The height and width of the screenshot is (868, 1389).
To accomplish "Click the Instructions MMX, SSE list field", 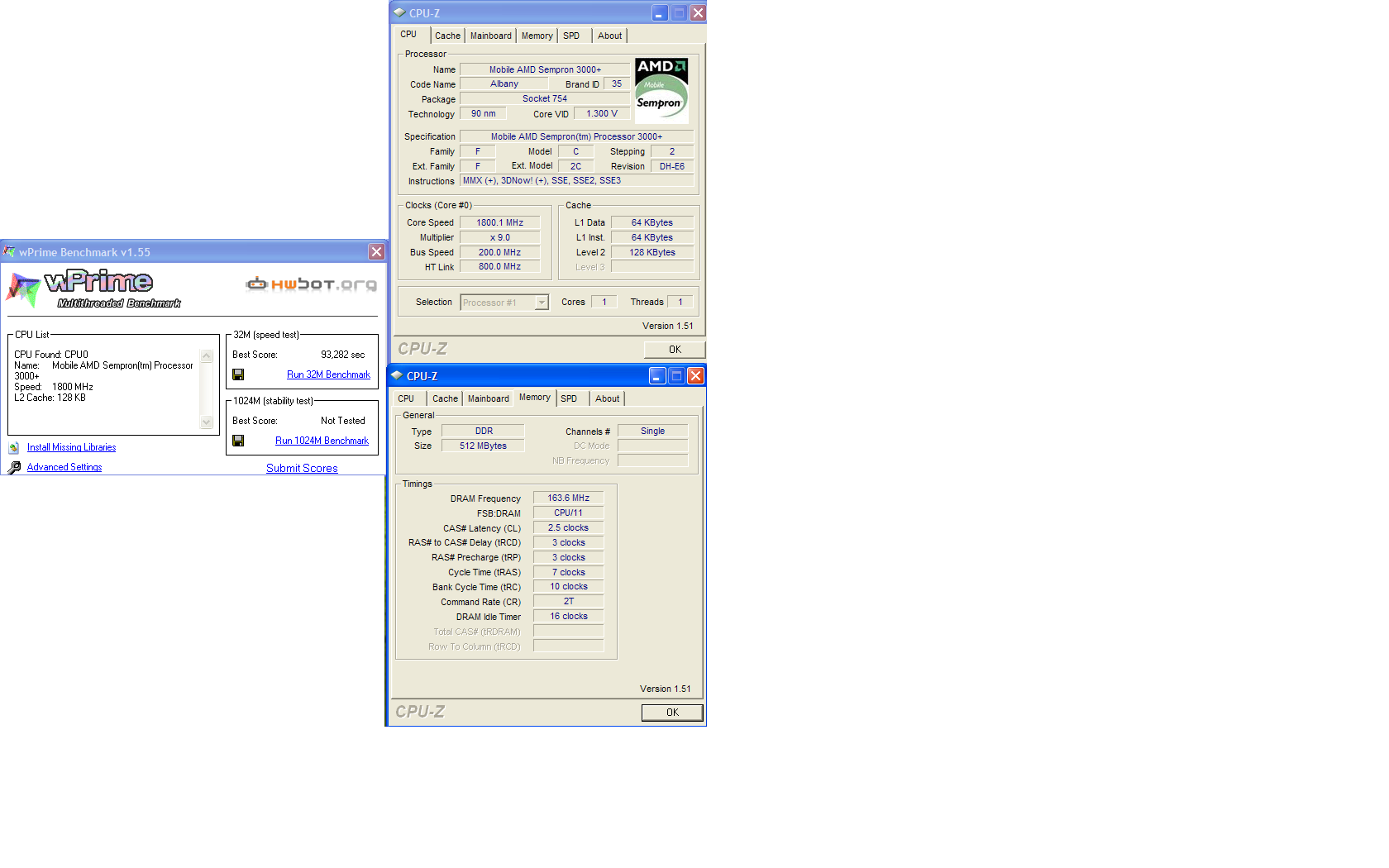I will point(577,181).
